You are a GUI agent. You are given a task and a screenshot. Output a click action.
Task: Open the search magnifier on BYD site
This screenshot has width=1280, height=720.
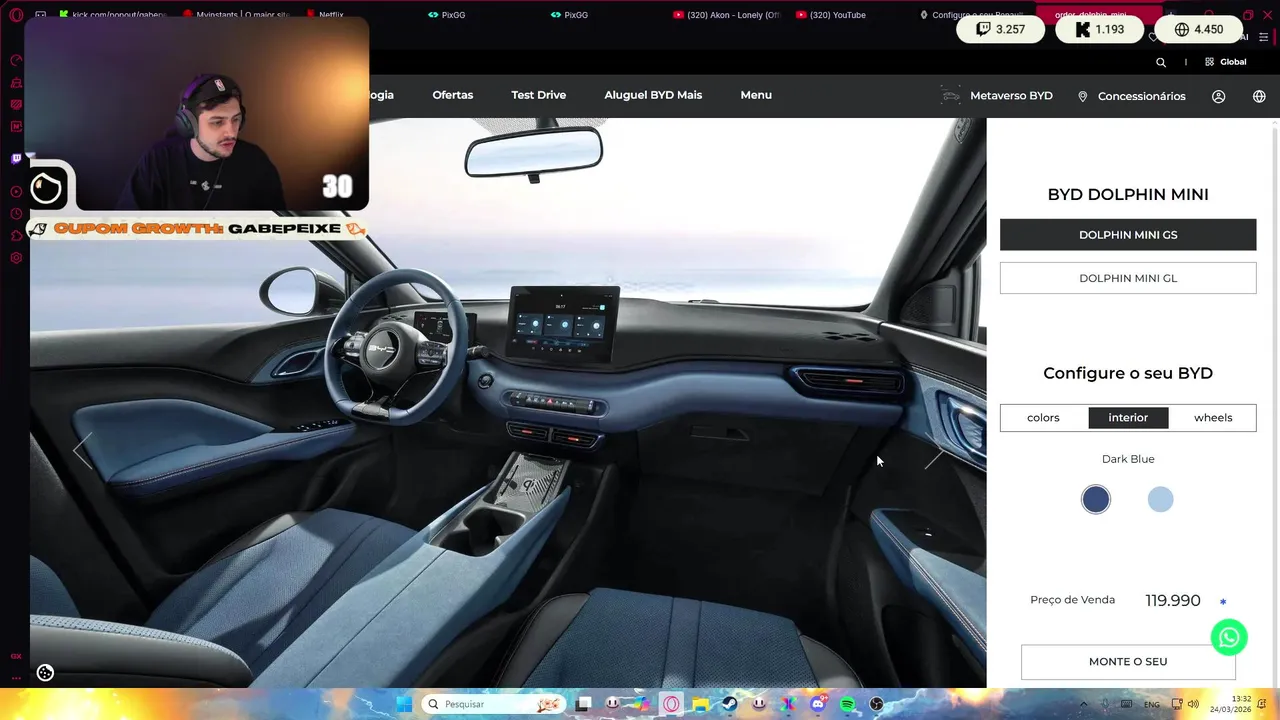click(1161, 62)
